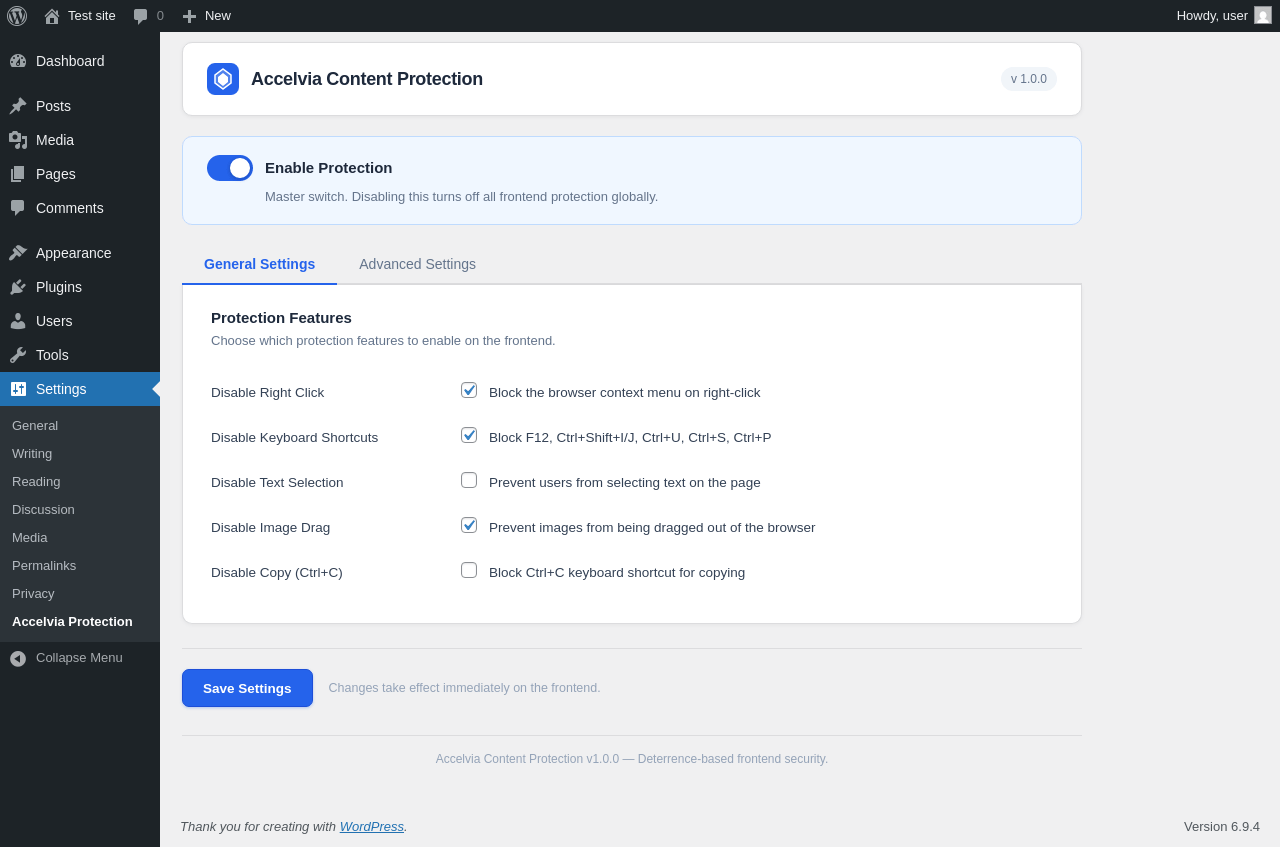This screenshot has height=847, width=1280.
Task: Switch to the Advanced Settings tab
Action: [x=417, y=264]
